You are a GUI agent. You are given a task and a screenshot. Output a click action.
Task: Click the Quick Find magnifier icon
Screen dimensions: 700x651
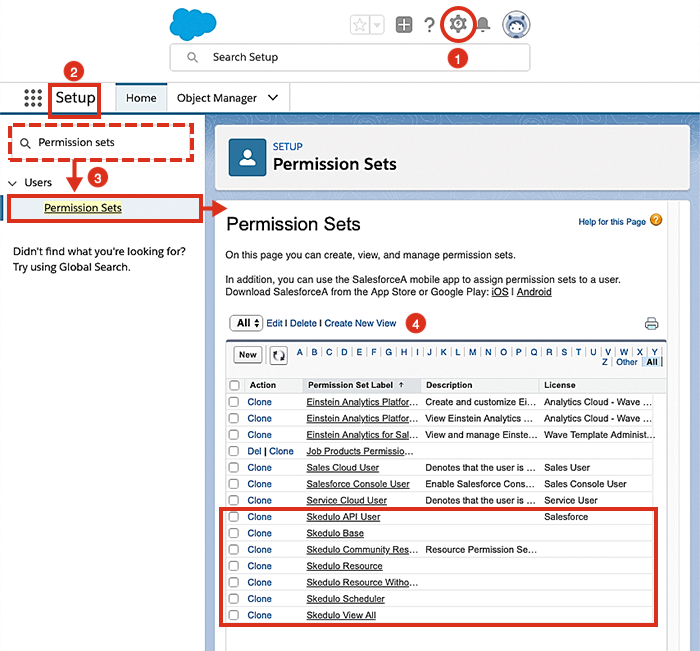[25, 143]
